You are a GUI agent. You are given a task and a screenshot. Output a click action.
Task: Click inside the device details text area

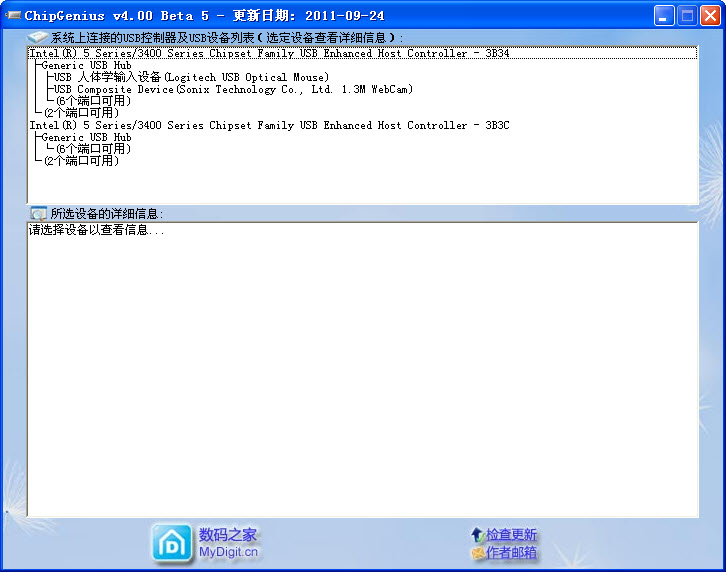pos(362,370)
